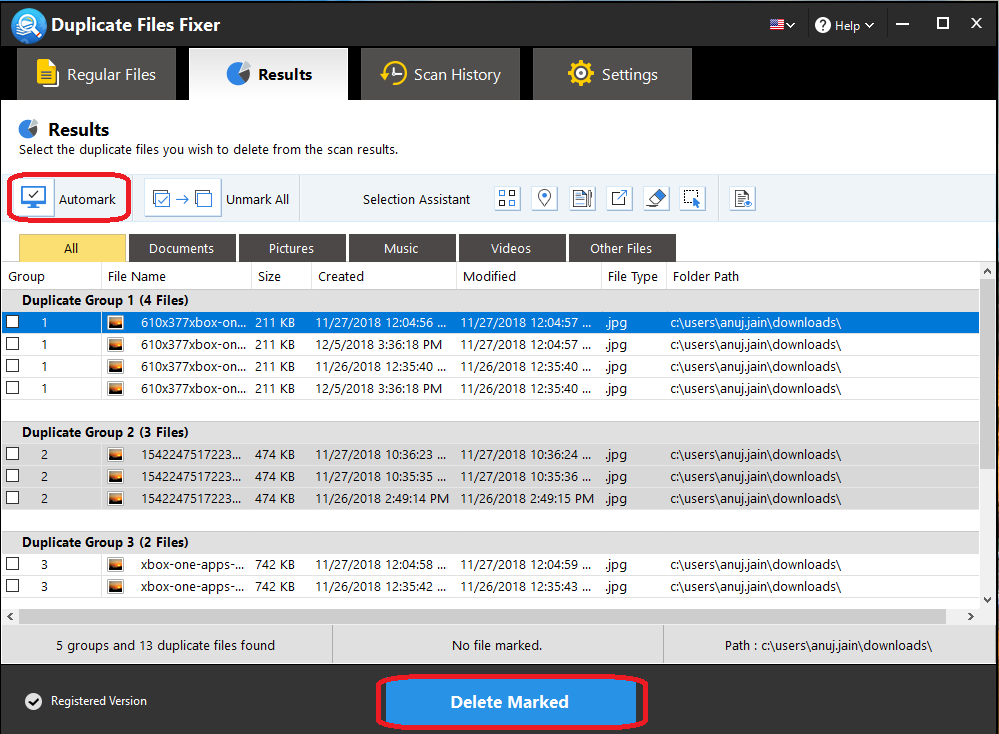Show only Music duplicates
999x734 pixels.
click(x=402, y=248)
